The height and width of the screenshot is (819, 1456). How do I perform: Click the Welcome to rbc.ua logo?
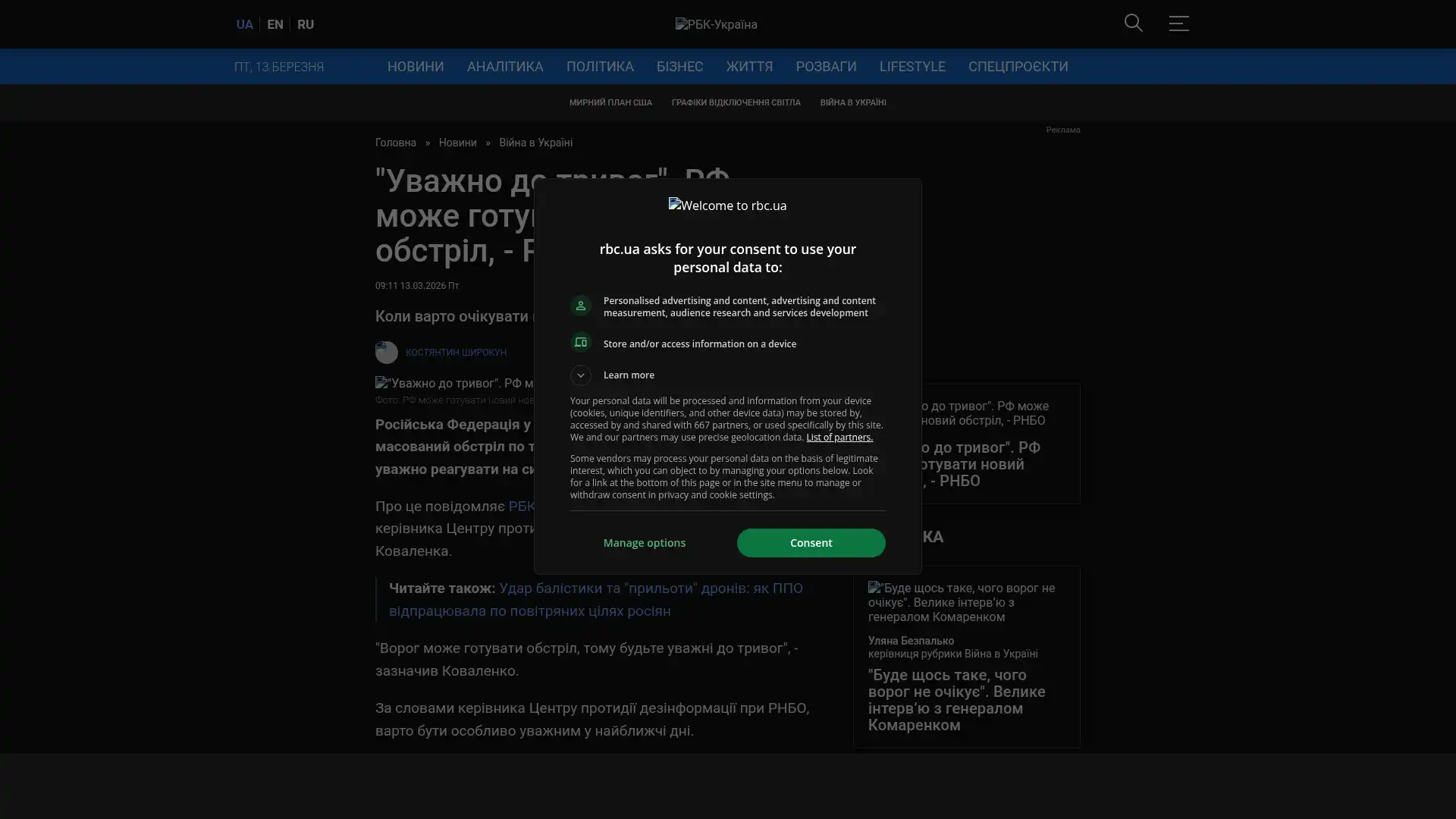[x=727, y=206]
